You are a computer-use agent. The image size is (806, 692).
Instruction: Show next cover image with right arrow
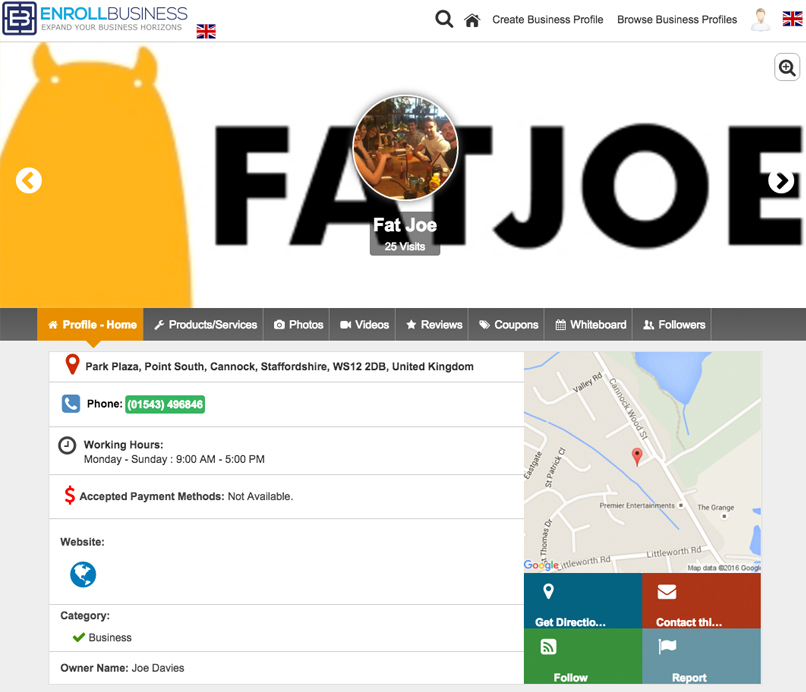(781, 180)
